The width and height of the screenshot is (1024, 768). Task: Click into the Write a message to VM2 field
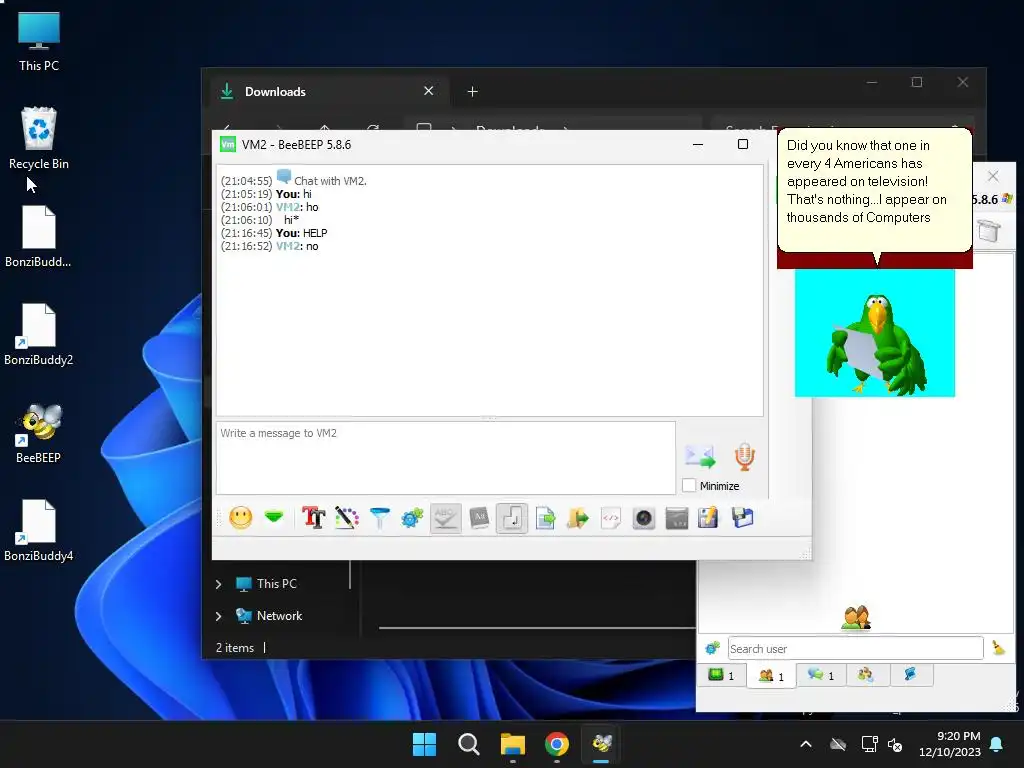445,457
